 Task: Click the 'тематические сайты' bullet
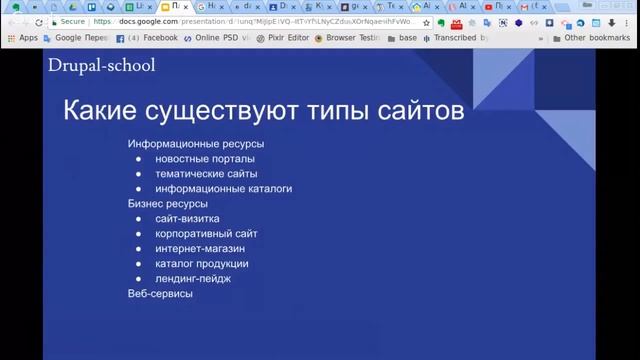click(206, 174)
